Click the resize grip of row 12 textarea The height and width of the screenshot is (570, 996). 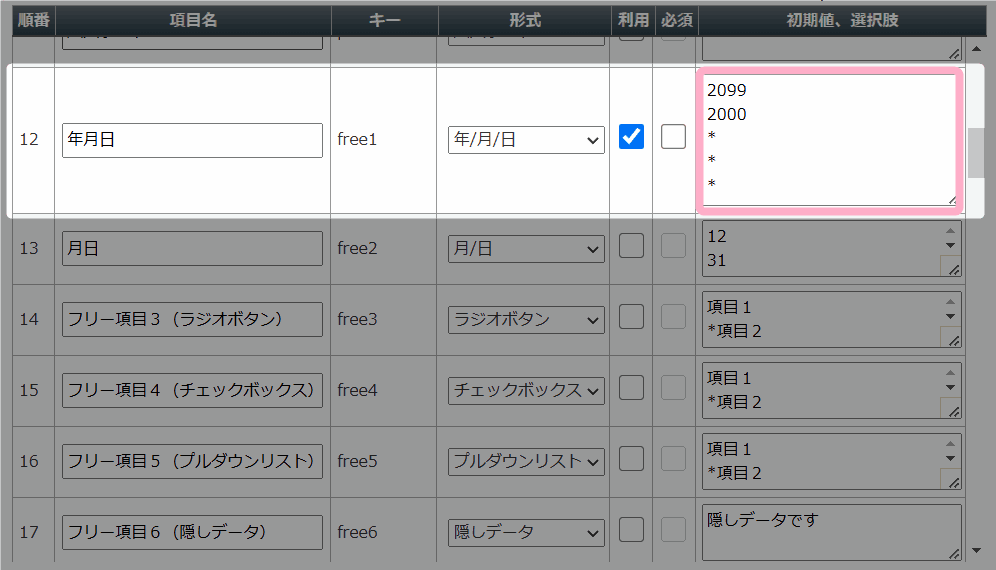tap(952, 201)
